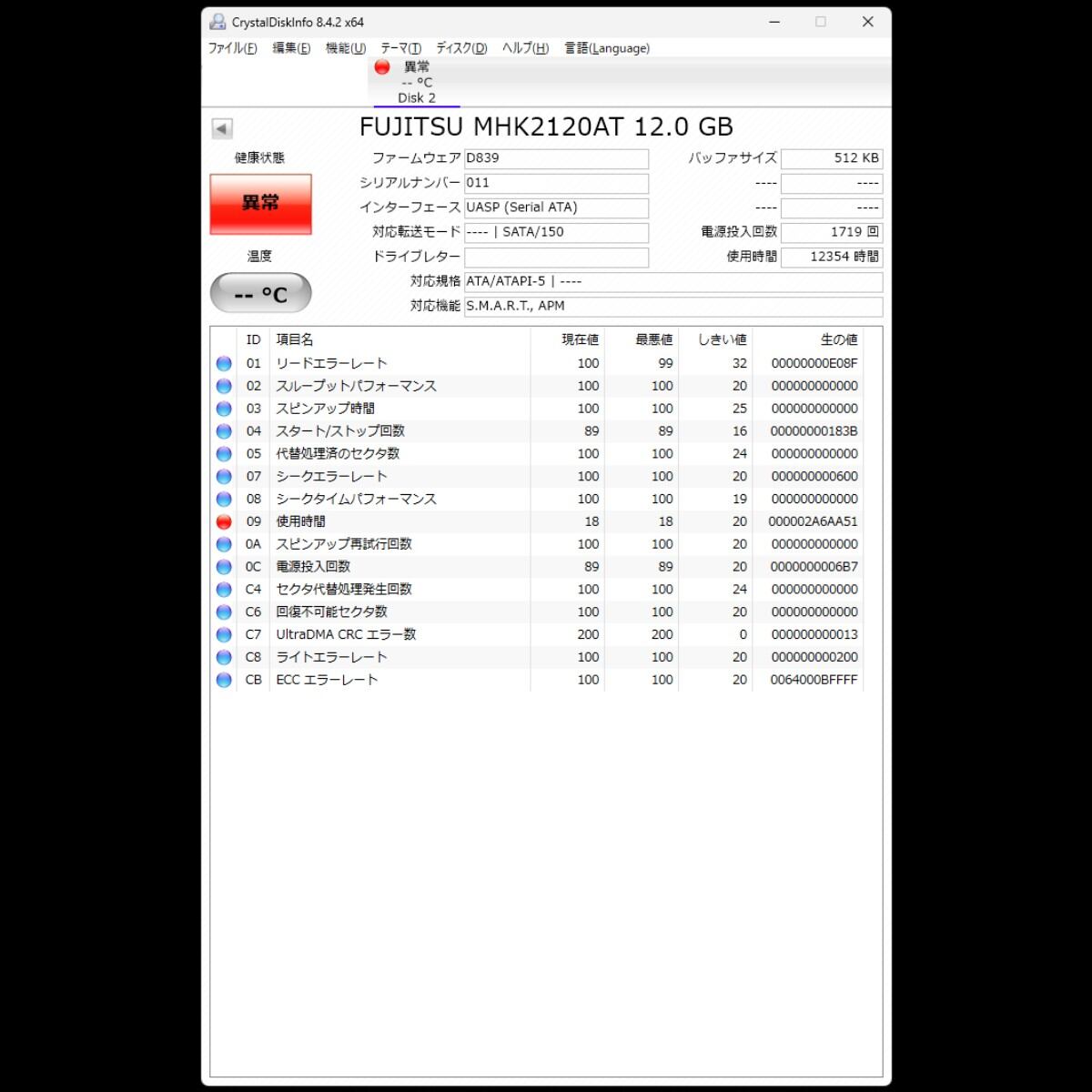
Task: Click the status dot for 08 シークタイムパフォーマンス
Action: [224, 500]
